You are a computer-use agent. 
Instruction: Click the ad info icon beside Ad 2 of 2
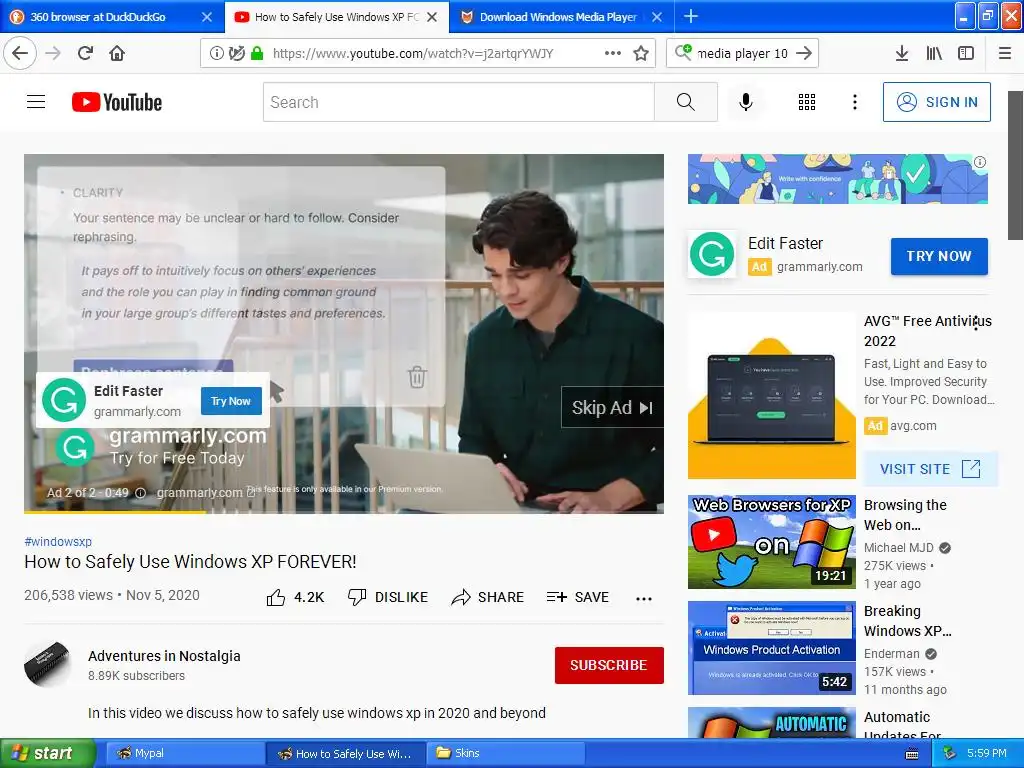click(x=140, y=493)
